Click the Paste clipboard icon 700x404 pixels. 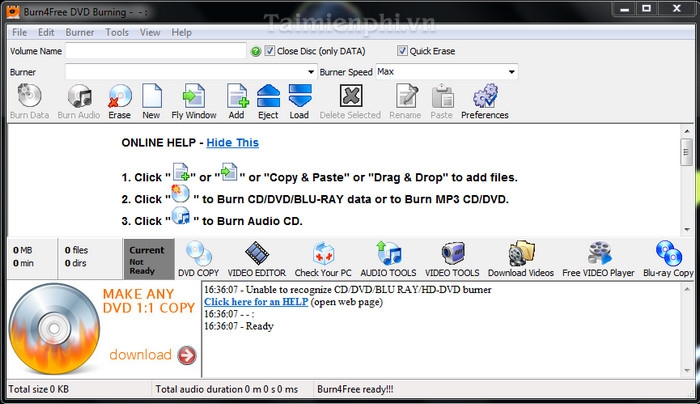point(442,96)
